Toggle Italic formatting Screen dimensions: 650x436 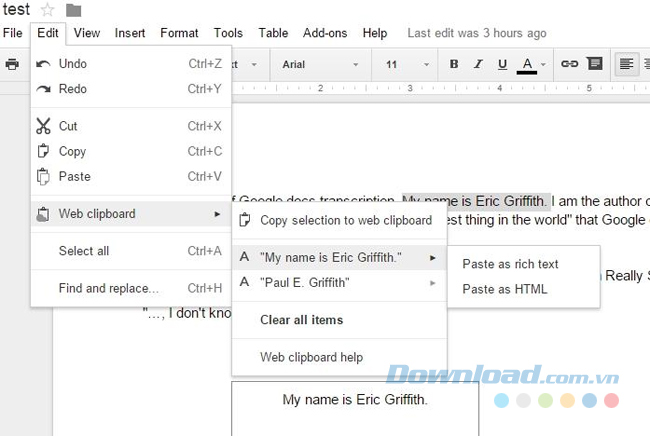[x=478, y=64]
